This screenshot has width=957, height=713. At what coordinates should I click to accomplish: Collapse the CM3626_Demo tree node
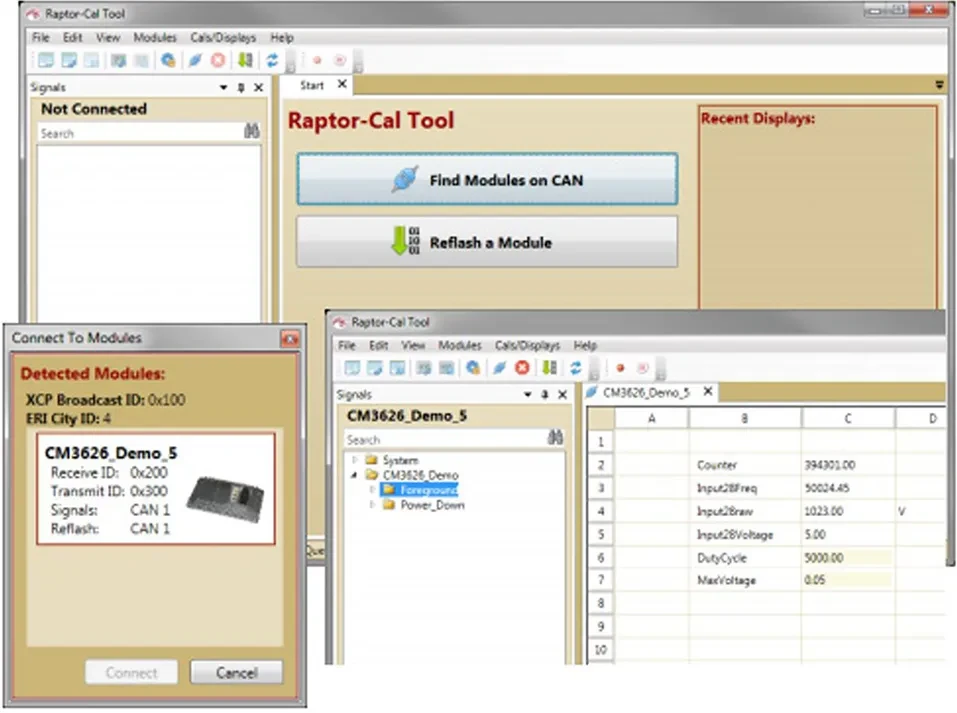pyautogui.click(x=353, y=475)
